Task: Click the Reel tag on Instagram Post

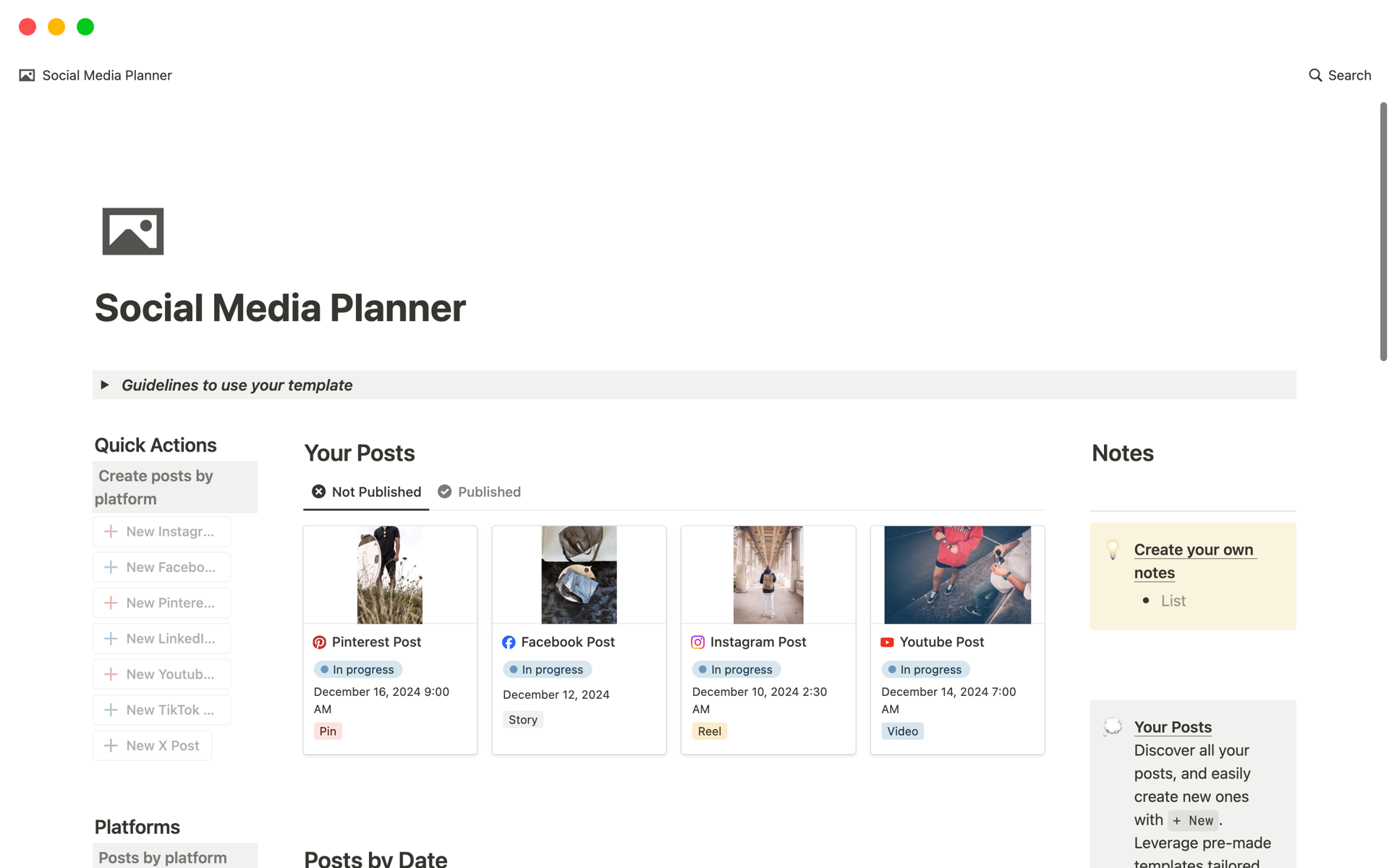Action: pos(709,731)
